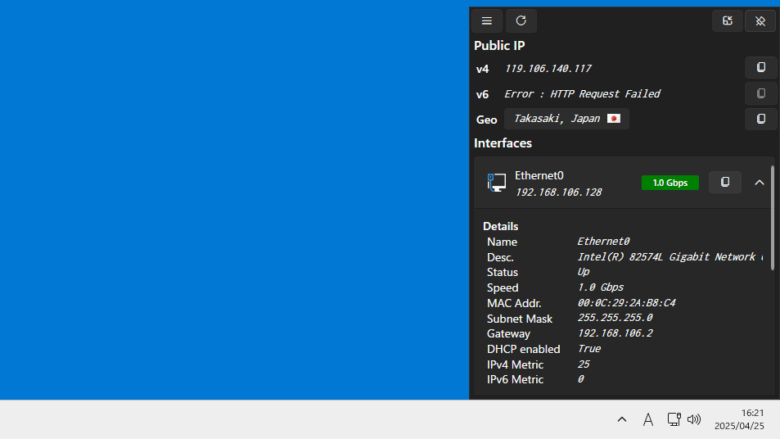
Task: Select the MAC address 00:0C:29:2A:B8:C4
Action: coord(626,303)
